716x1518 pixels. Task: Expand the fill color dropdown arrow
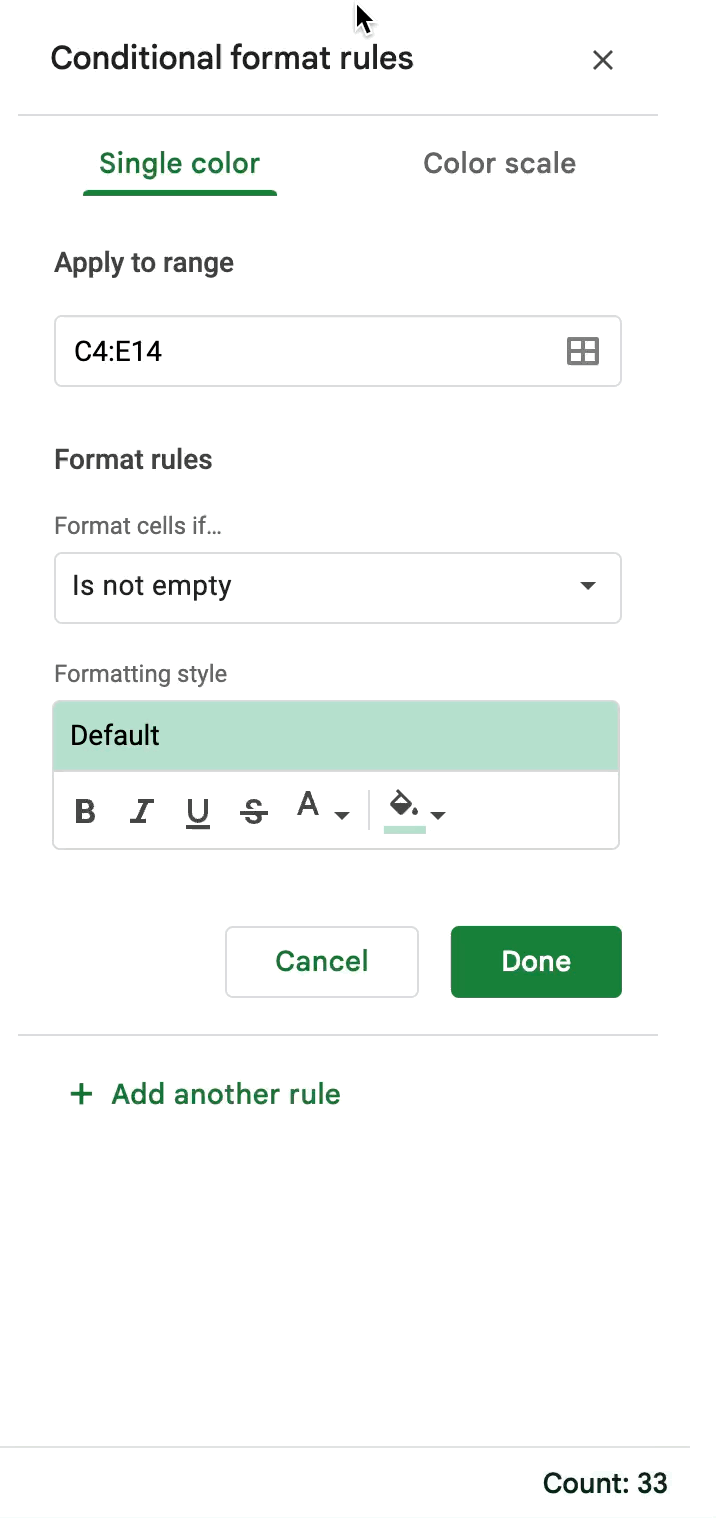click(x=438, y=815)
